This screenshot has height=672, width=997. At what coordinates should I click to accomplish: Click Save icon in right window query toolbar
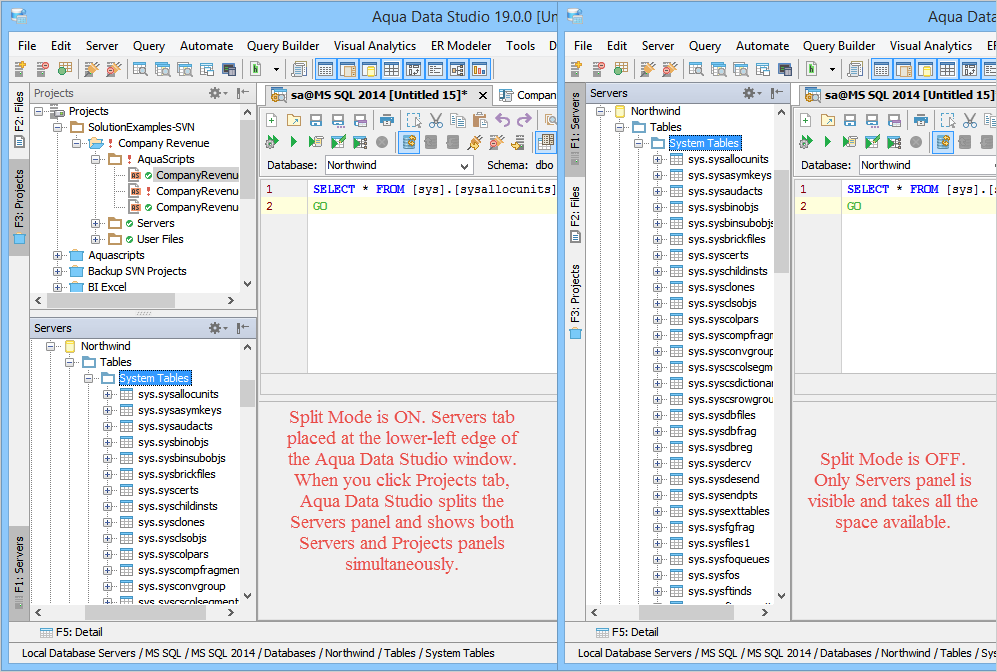pos(850,120)
